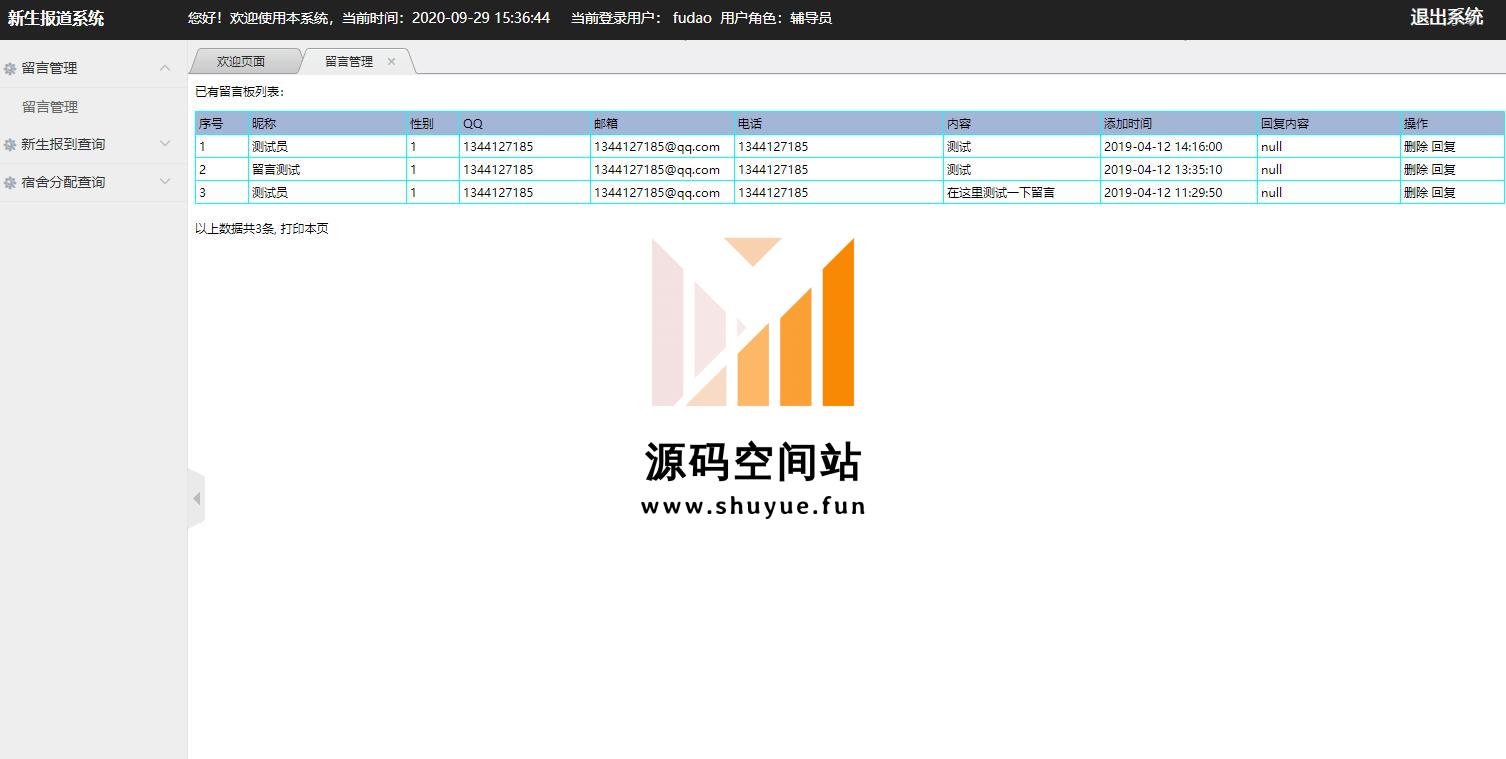Image resolution: width=1506 pixels, height=759 pixels.
Task: Reply to the message in row 1
Action: [x=1444, y=146]
